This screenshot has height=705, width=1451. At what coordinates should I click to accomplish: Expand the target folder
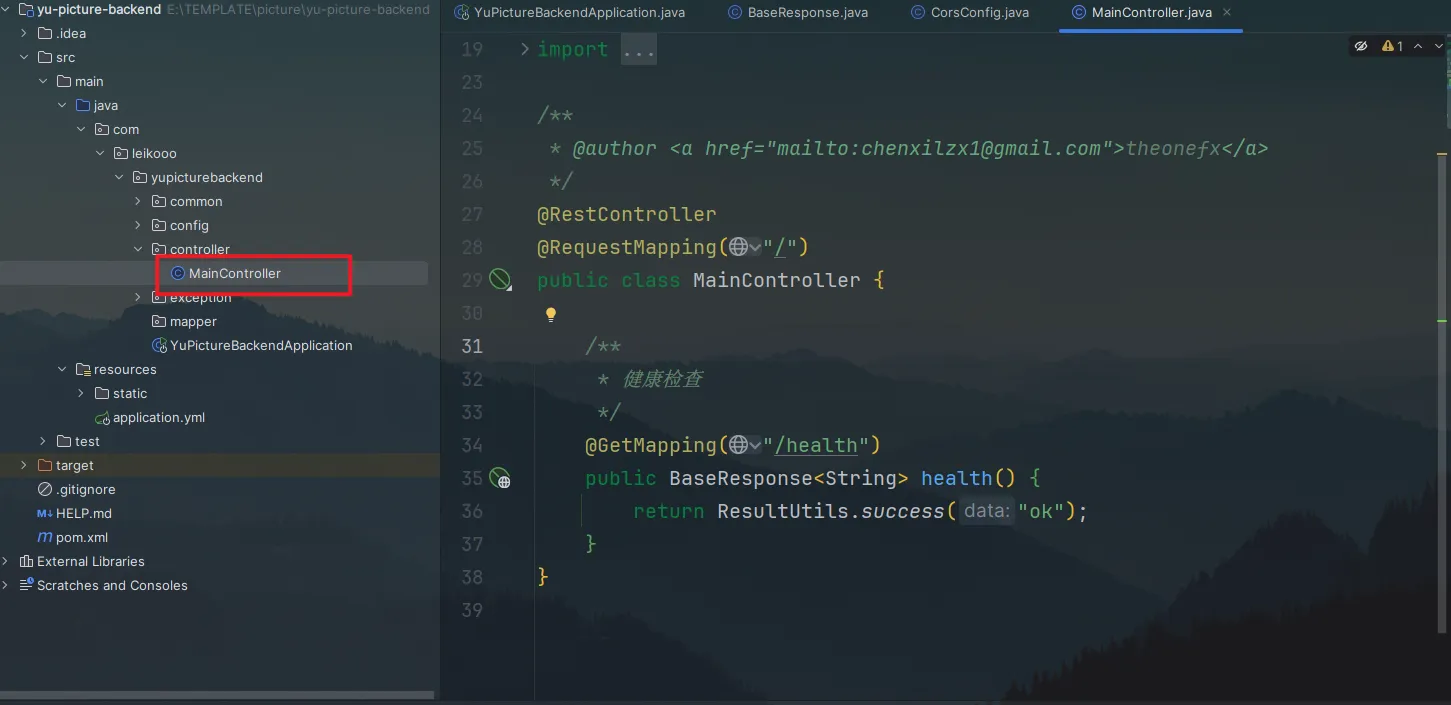pyautogui.click(x=24, y=465)
